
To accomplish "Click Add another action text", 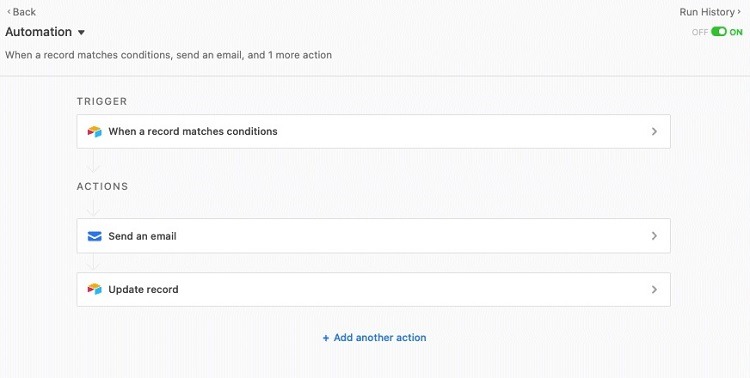I will coord(380,338).
